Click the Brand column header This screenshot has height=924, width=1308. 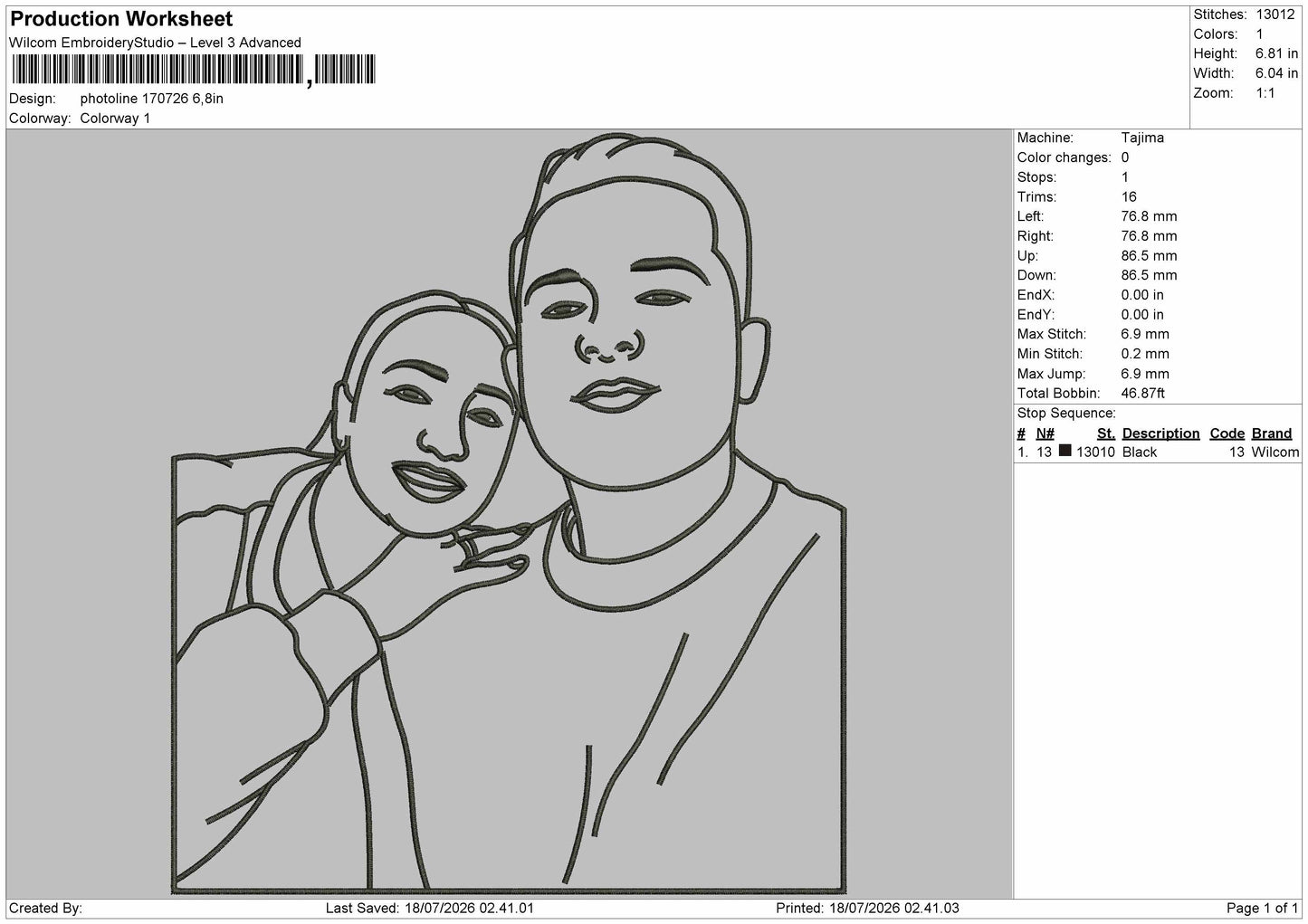1271,433
